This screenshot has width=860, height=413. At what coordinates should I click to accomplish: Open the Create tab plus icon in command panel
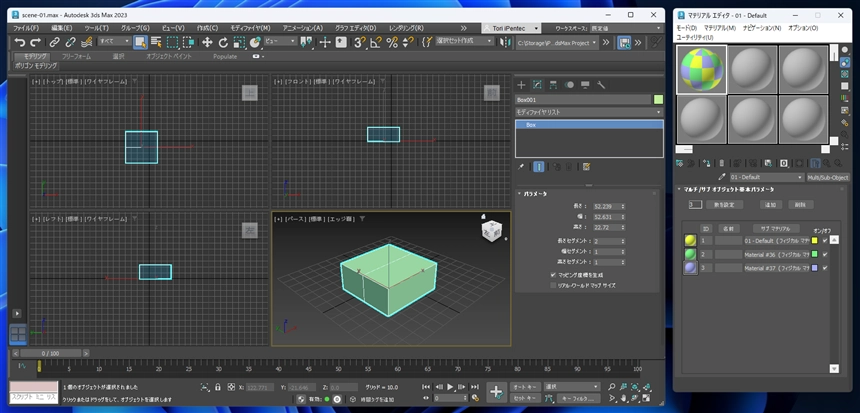522,84
